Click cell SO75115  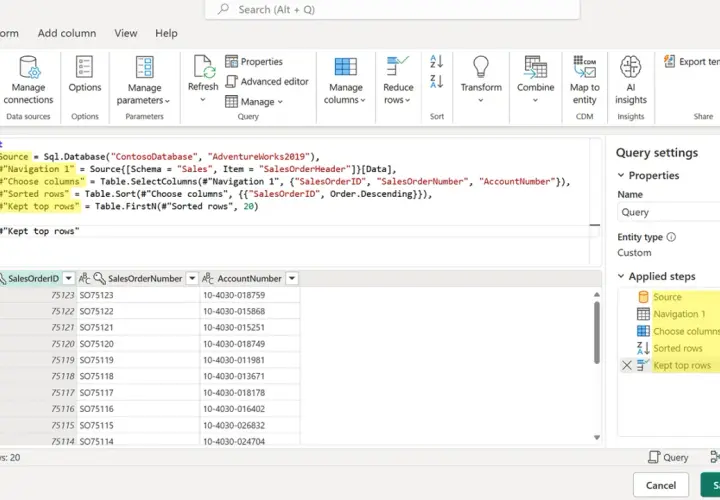(x=138, y=425)
